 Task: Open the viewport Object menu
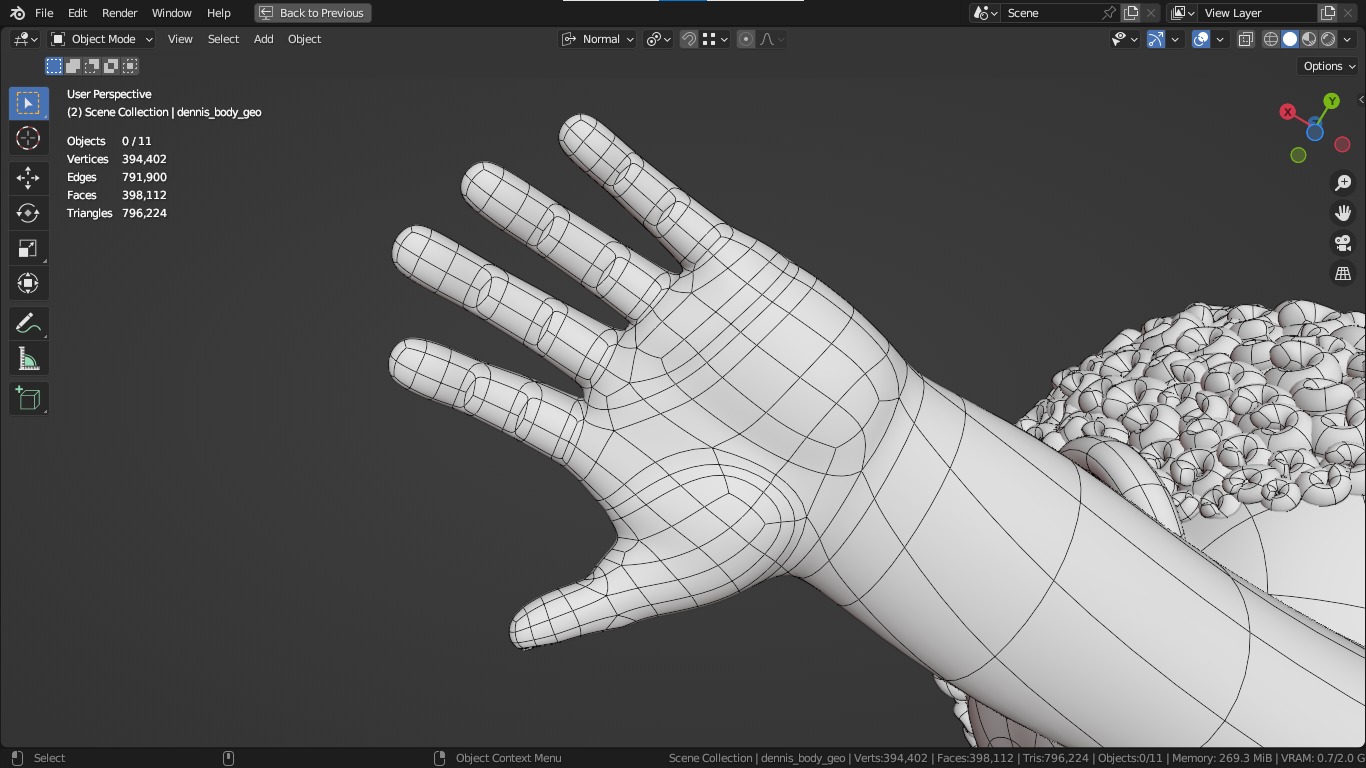pos(304,39)
